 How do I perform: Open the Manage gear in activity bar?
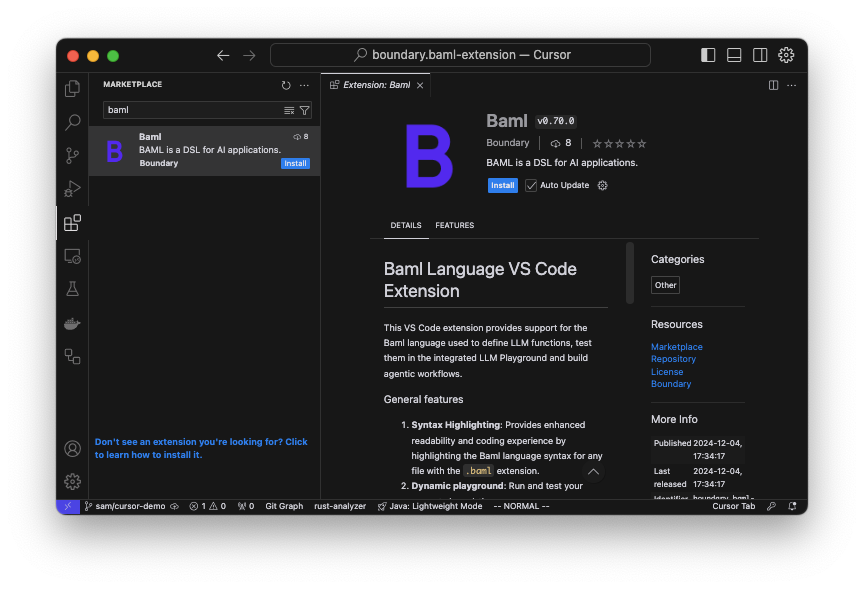[72, 482]
